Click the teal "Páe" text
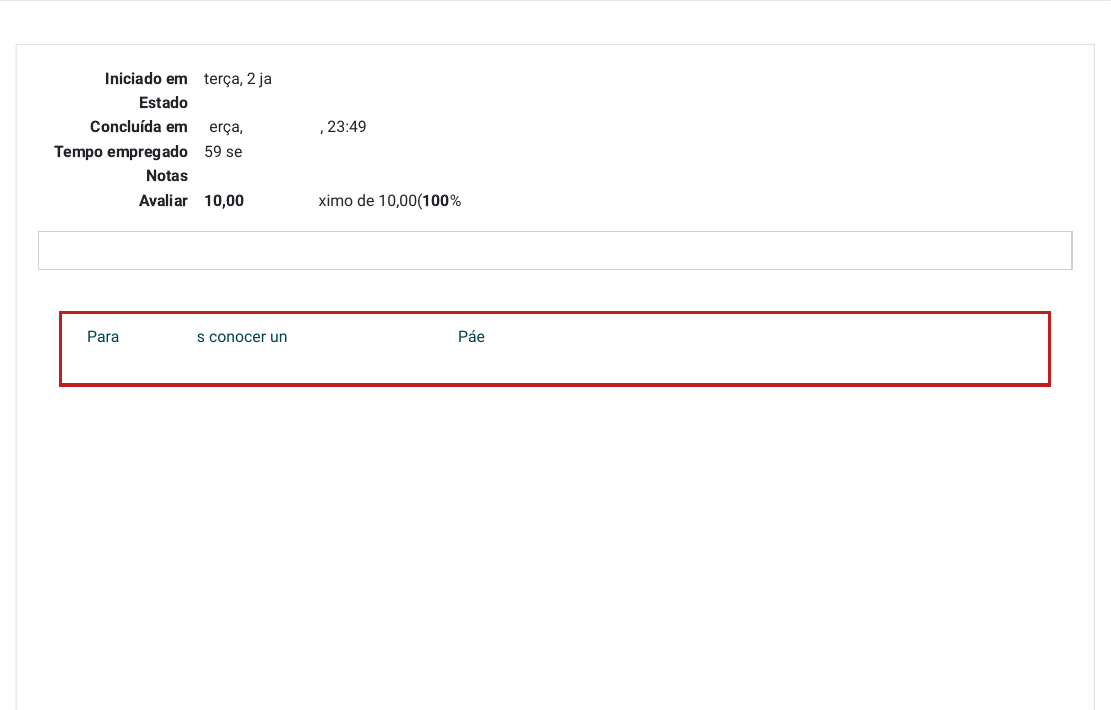Image resolution: width=1111 pixels, height=710 pixels. 471,337
